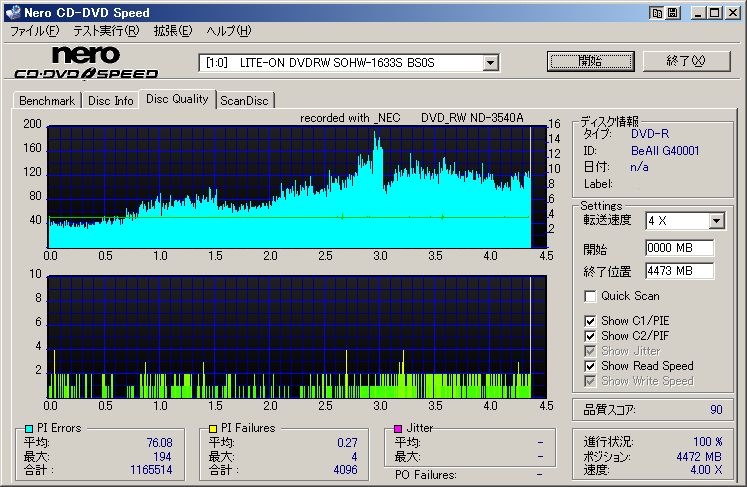Click the copy-to-clipboard icon in title bar
The height and width of the screenshot is (487, 747).
(657, 13)
